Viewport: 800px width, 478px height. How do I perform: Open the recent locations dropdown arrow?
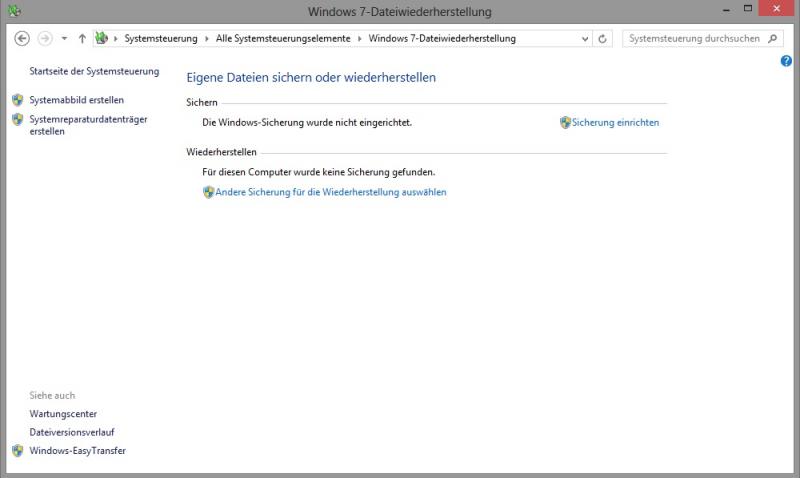[64, 38]
